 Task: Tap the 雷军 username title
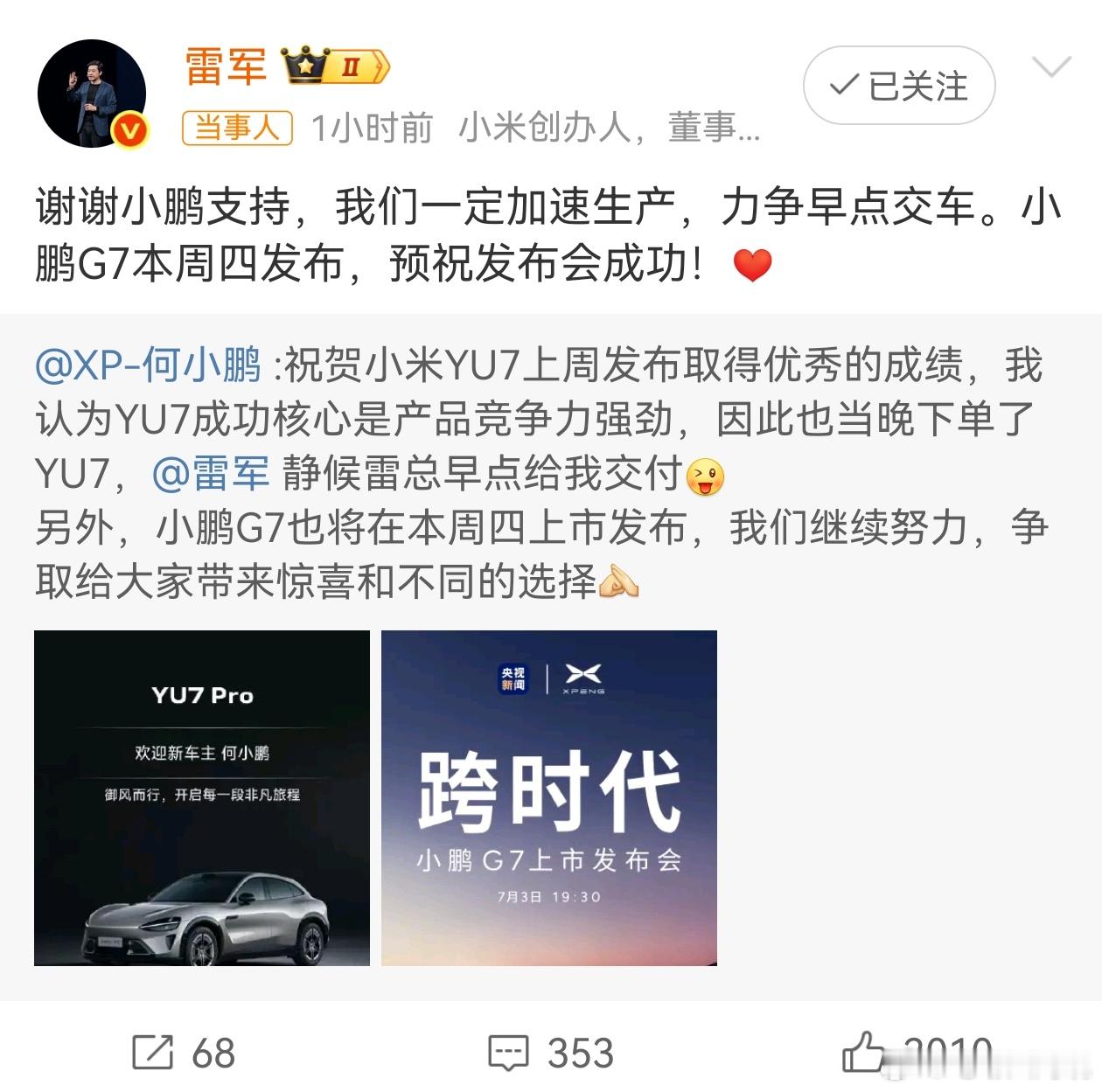click(226, 66)
